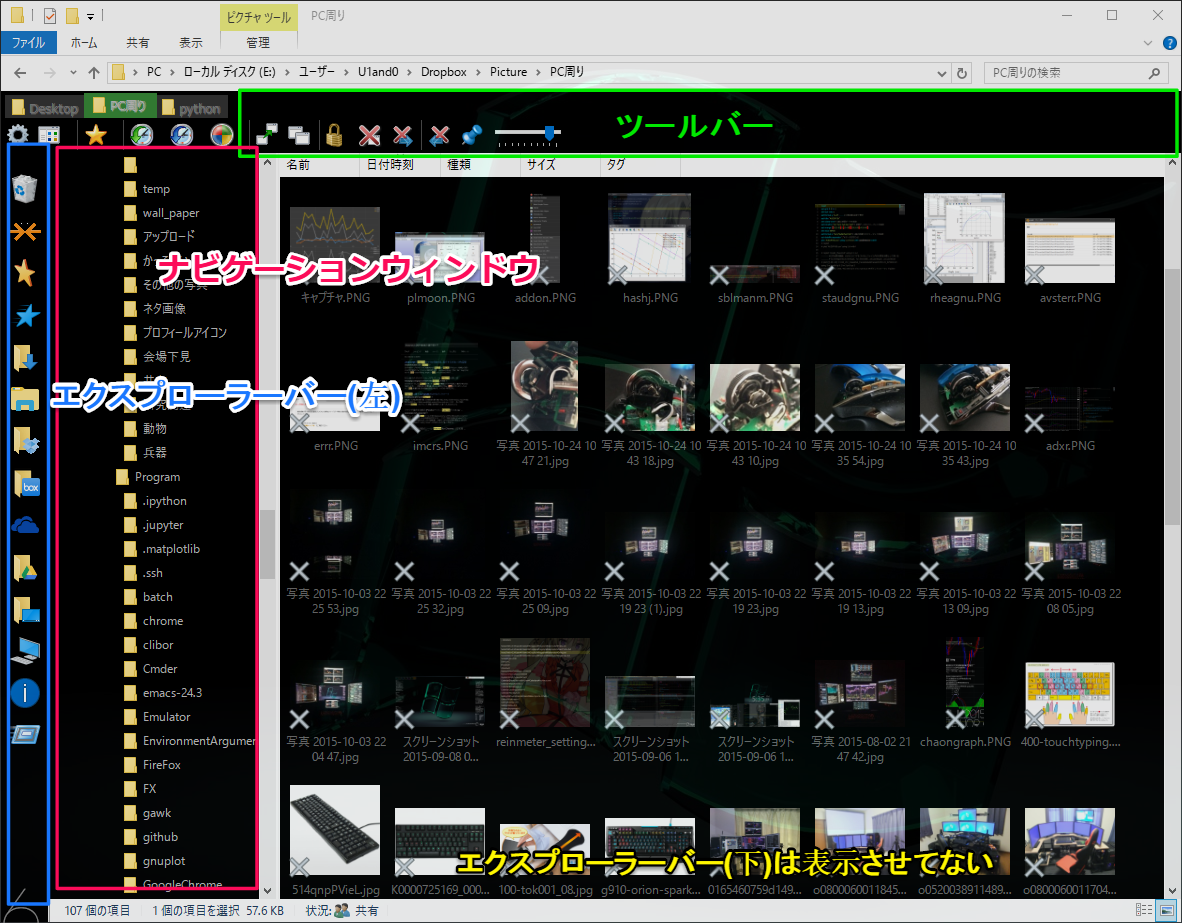Image resolution: width=1182 pixels, height=923 pixels.
Task: Click the blue chip-shaped icon below info
Action: click(x=26, y=734)
